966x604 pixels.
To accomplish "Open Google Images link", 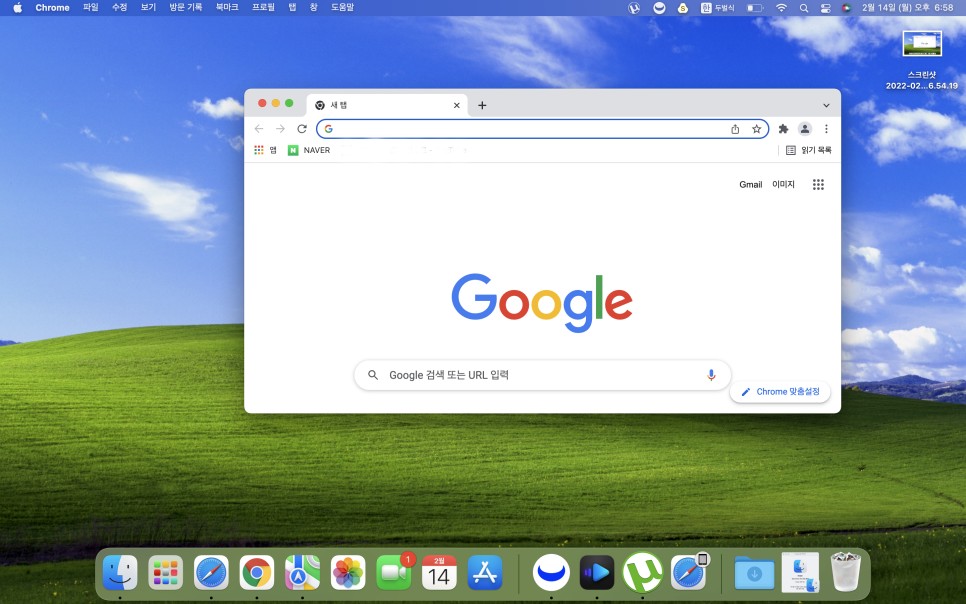I will [783, 184].
